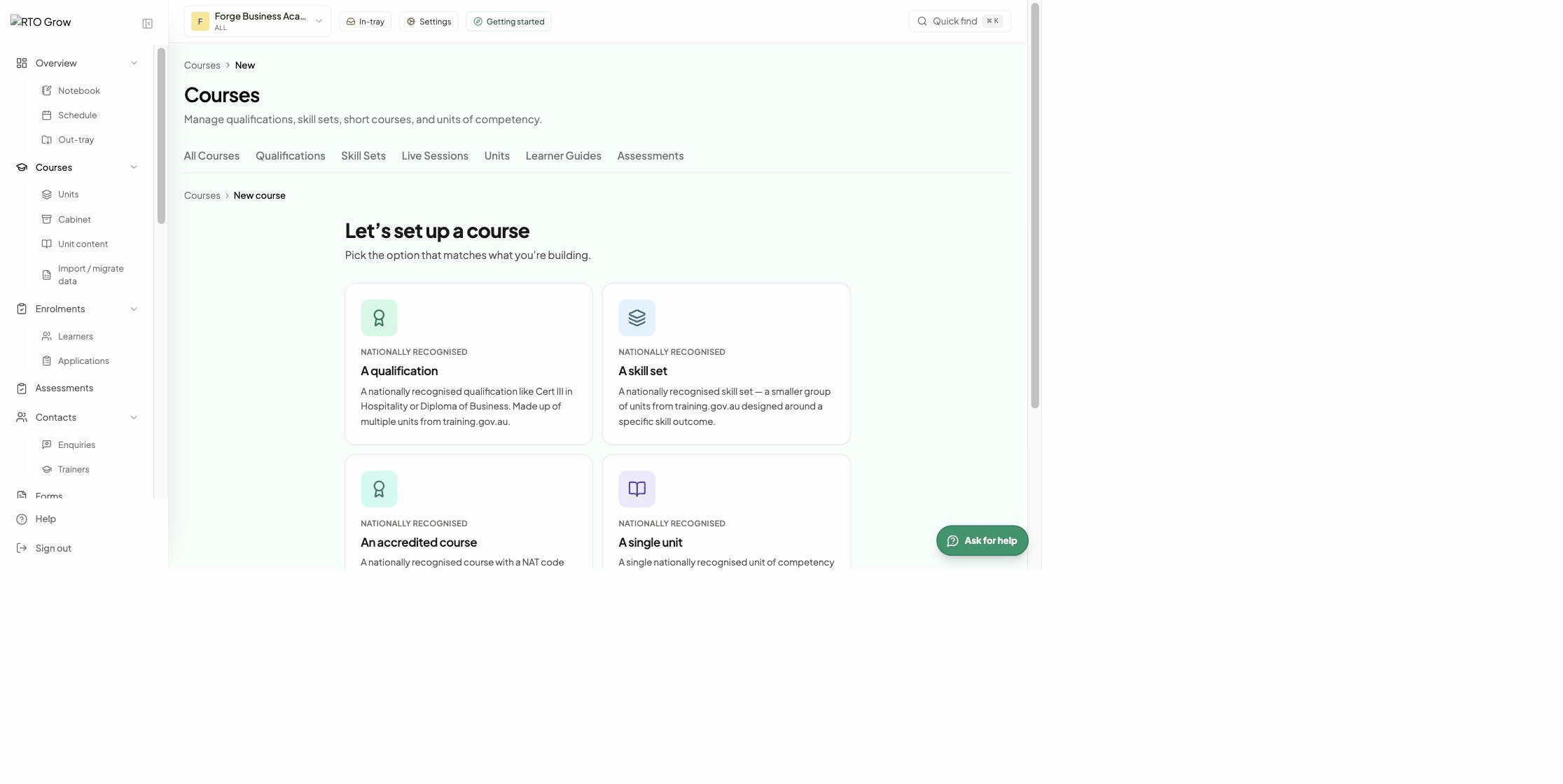This screenshot has width=1563, height=784.
Task: Open Settings from the top bar
Action: pos(429,22)
